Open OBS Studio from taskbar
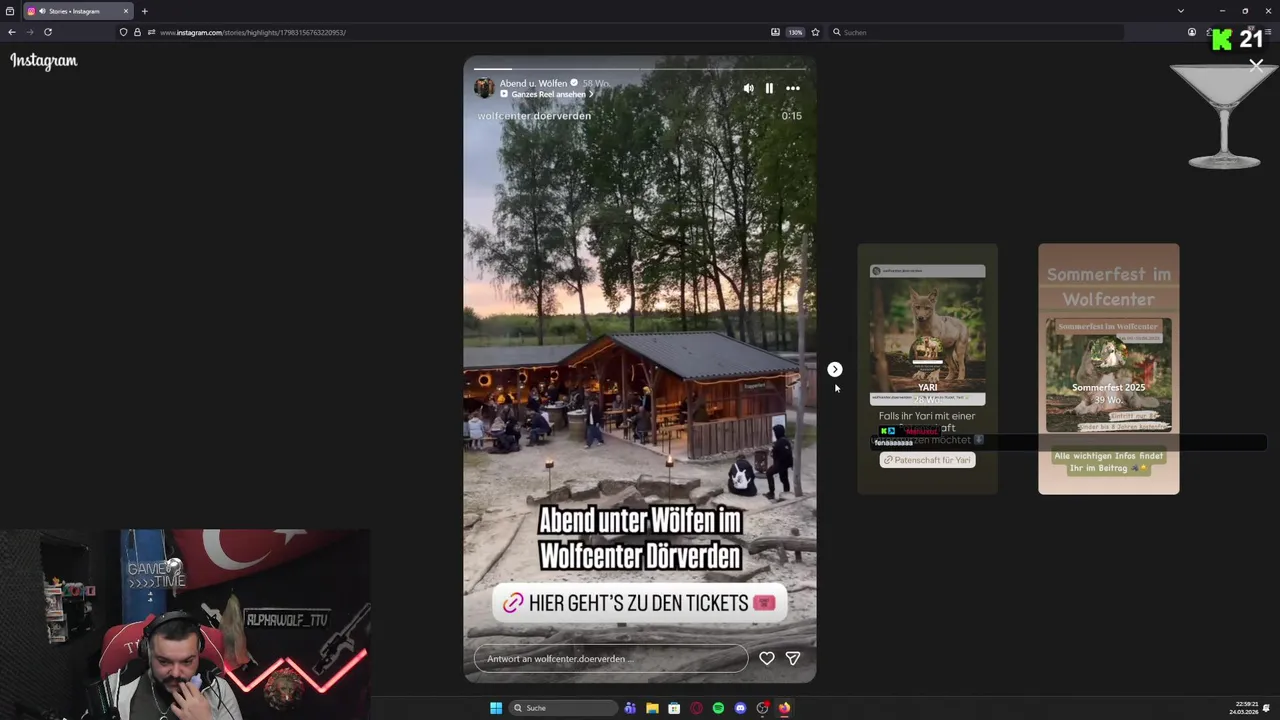1280x720 pixels. click(762, 708)
